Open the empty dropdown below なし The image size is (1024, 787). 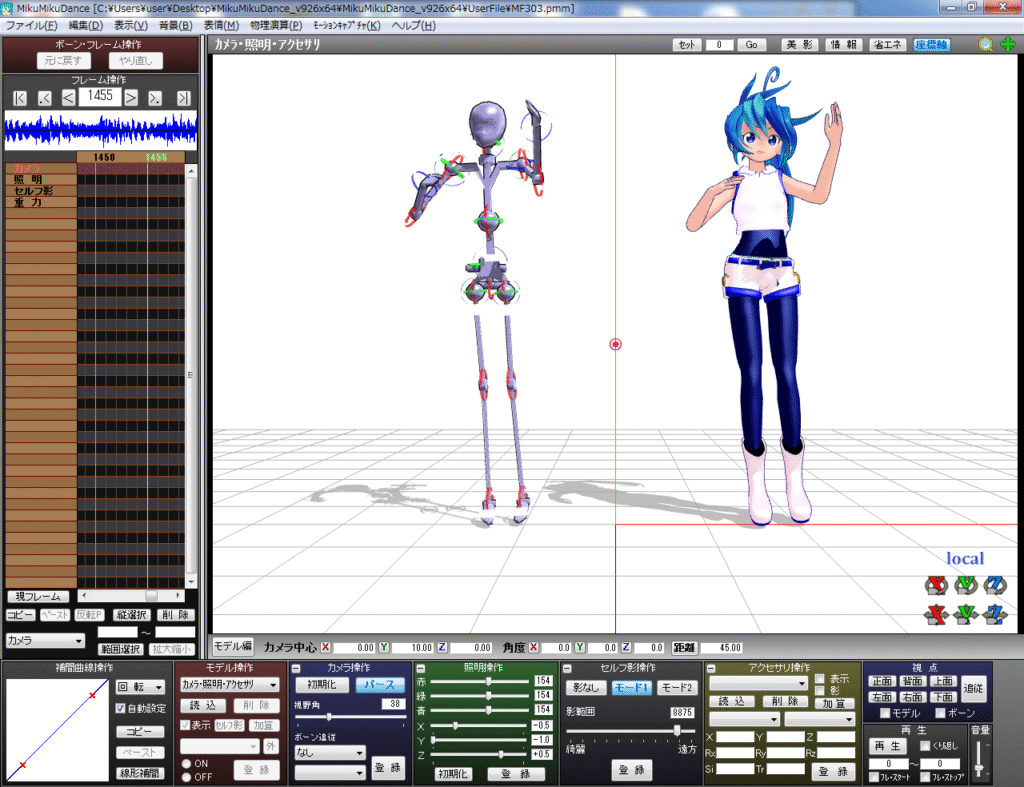click(x=329, y=773)
